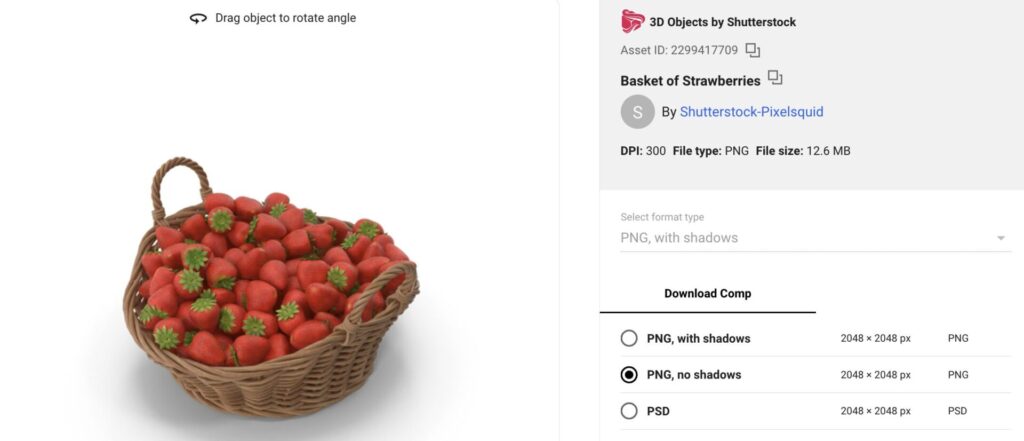Choose the PSD radio button

629,411
